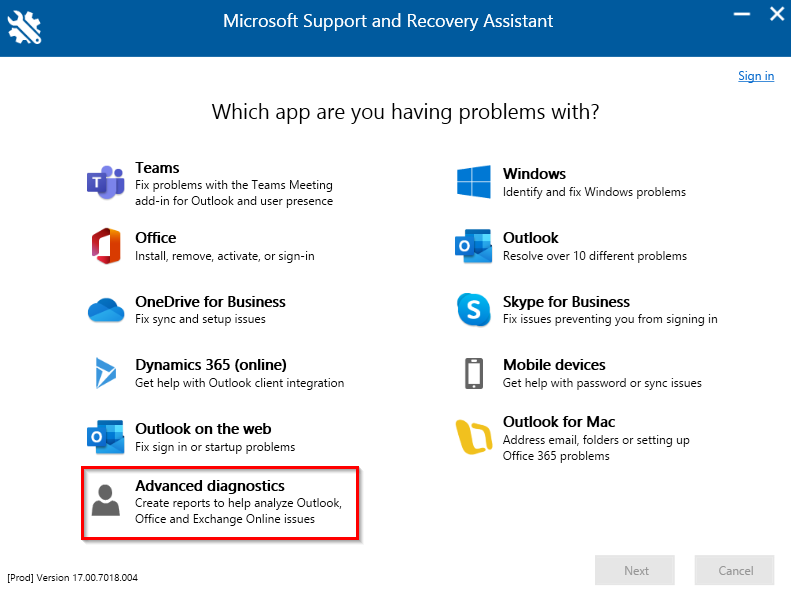Click the version number text at bottom

73,578
